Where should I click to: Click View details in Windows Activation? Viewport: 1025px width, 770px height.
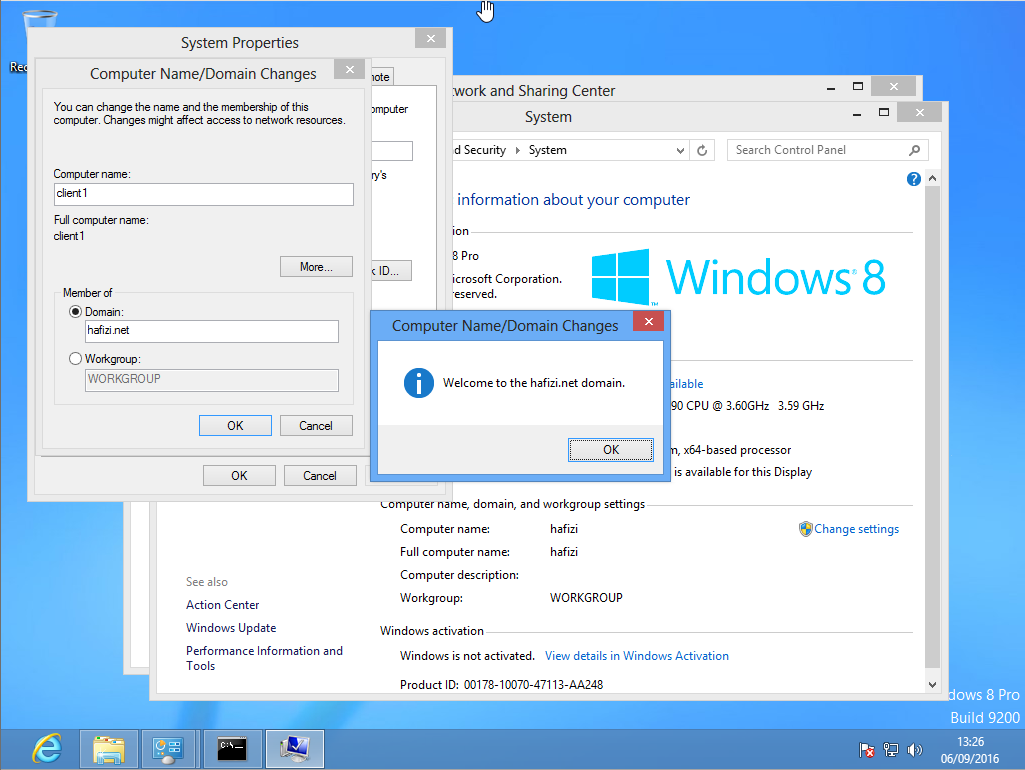637,655
